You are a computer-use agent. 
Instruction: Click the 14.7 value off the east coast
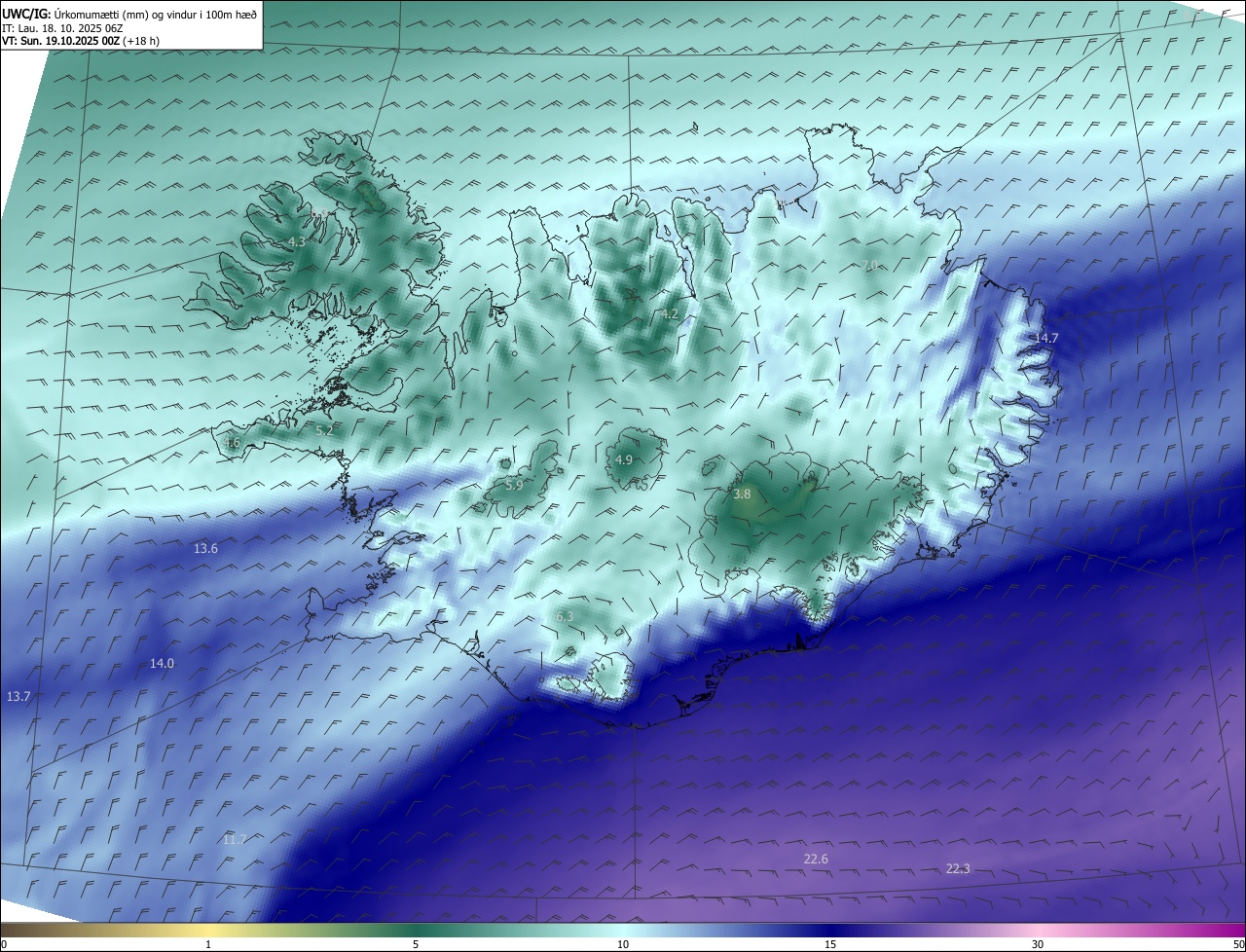tap(1045, 338)
